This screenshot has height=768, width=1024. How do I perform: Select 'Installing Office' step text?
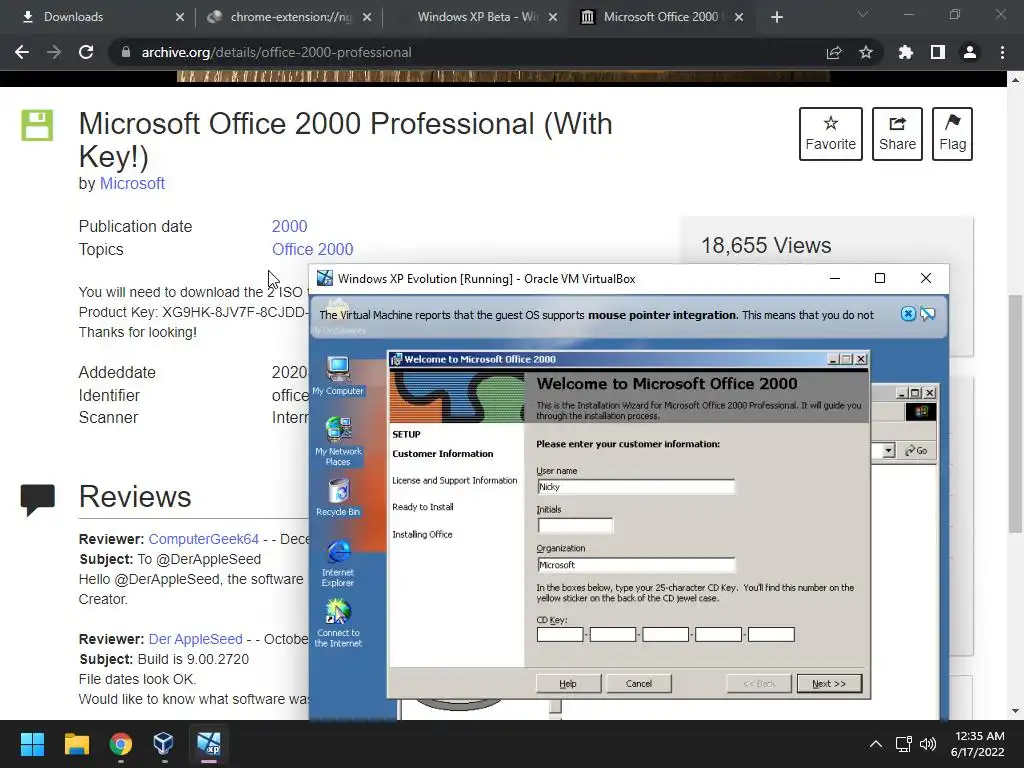coord(422,534)
